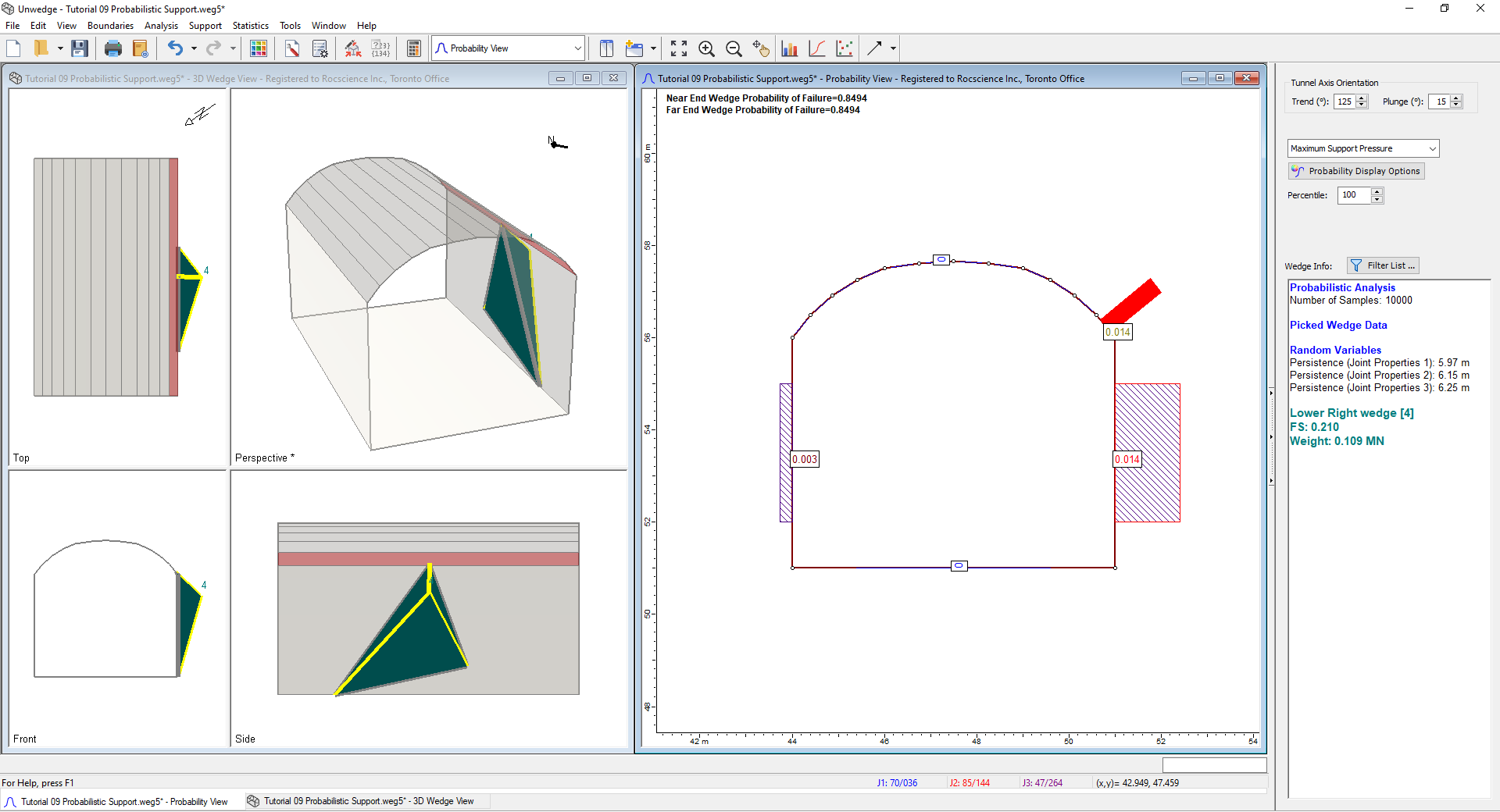The height and width of the screenshot is (812, 1500).
Task: Expand the Undo history dropdown arrow
Action: coord(194,48)
